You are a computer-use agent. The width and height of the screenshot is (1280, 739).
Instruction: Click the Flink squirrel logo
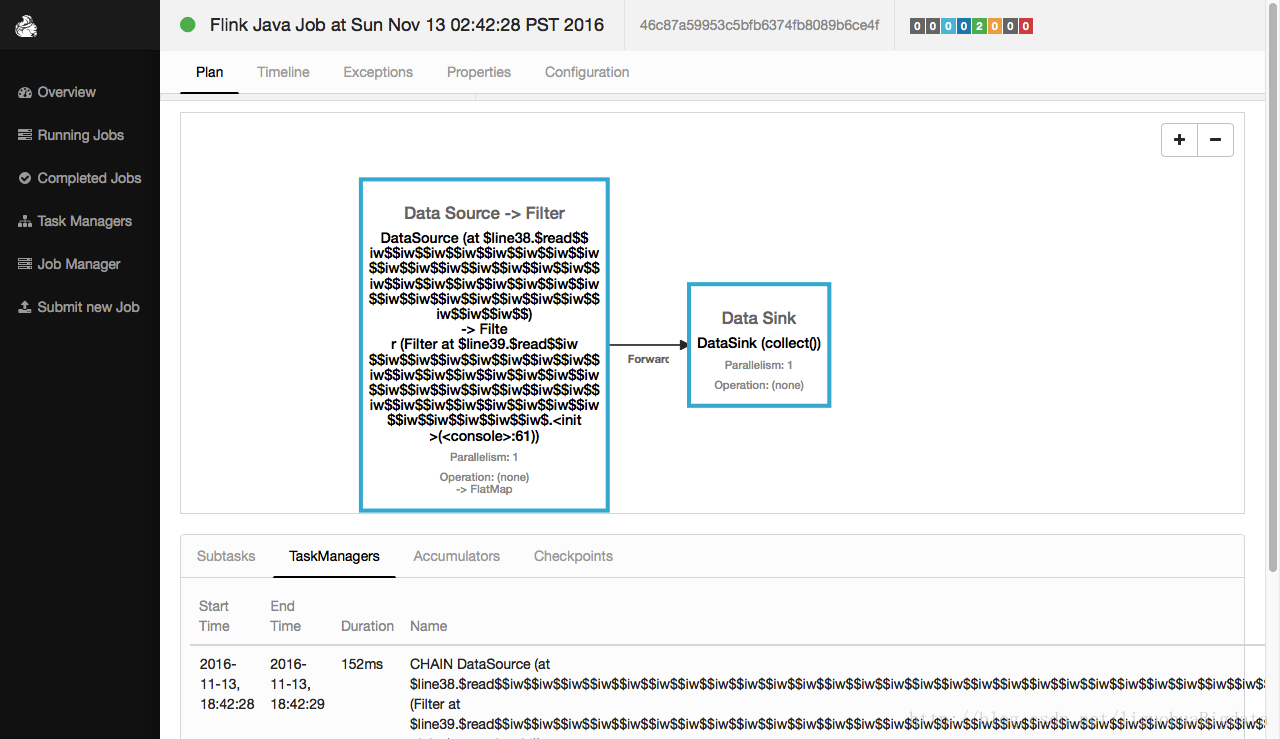point(26,26)
